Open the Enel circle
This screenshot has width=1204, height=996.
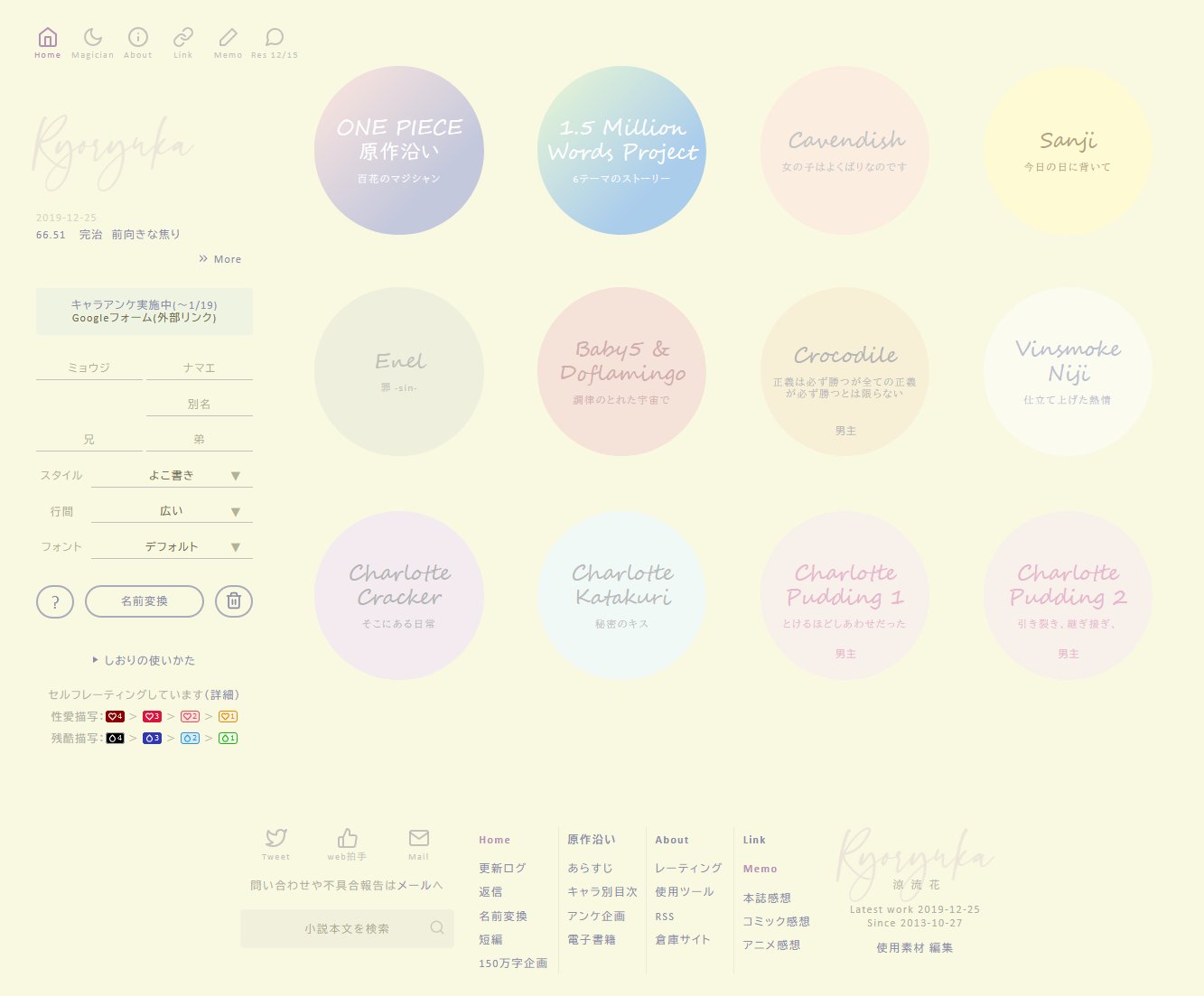[x=399, y=372]
